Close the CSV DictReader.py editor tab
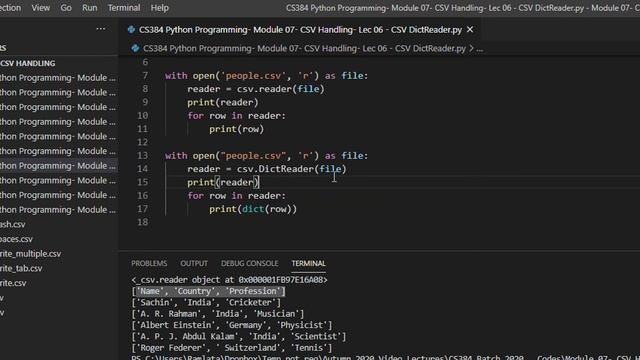This screenshot has width=640, height=360. tap(470, 29)
